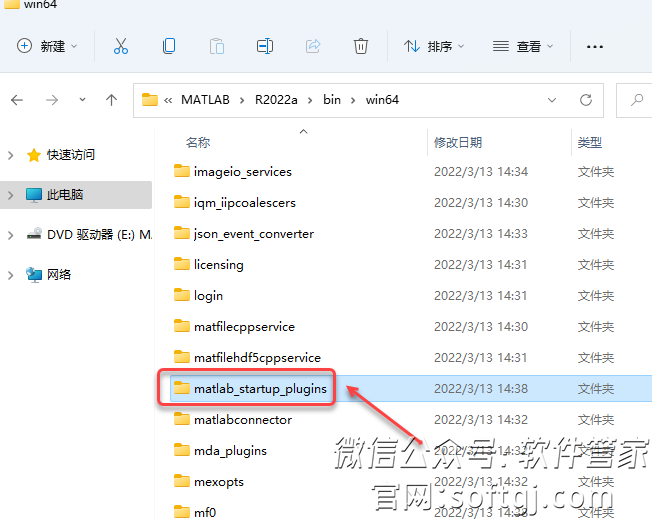Click the Copy icon in toolbar
This screenshot has width=652, height=519.
[169, 46]
